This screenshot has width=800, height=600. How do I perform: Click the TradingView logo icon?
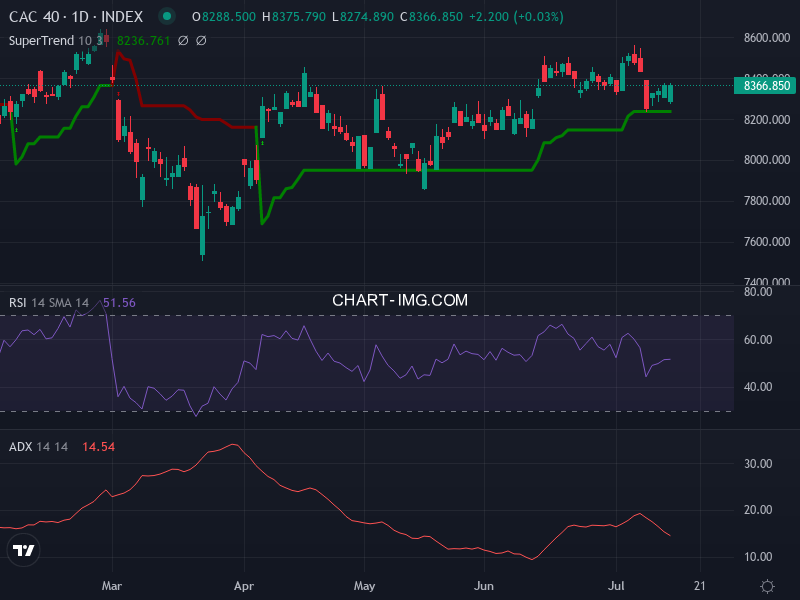click(23, 550)
